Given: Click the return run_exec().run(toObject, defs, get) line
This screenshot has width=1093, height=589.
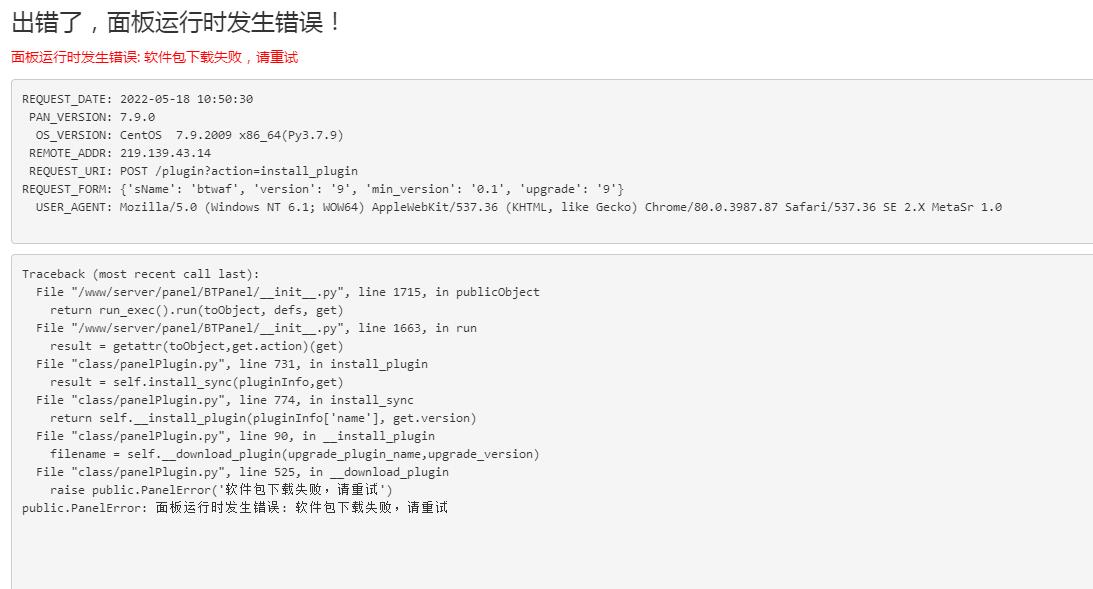Looking at the screenshot, I should pyautogui.click(x=197, y=310).
